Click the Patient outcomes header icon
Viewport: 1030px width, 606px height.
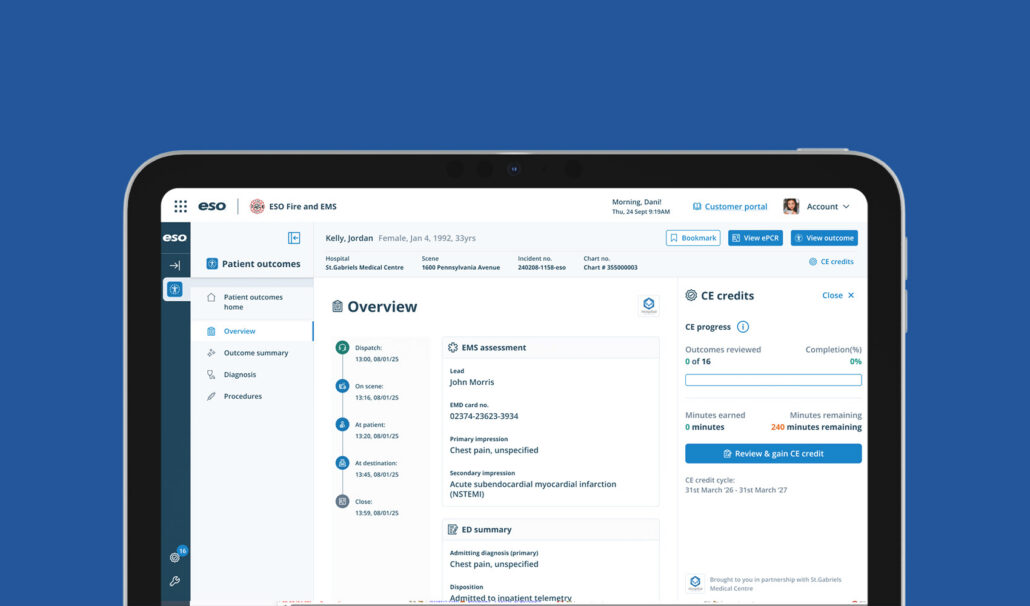click(212, 263)
